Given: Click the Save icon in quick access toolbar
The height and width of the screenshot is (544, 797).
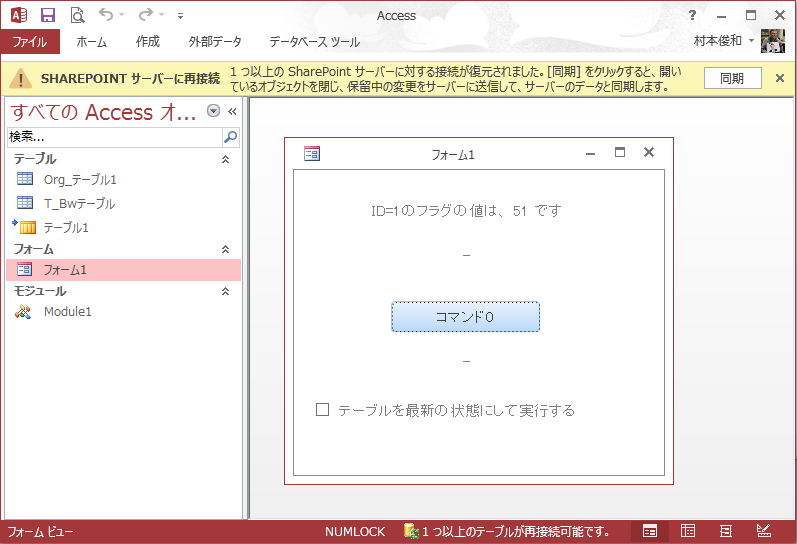Looking at the screenshot, I should (48, 15).
